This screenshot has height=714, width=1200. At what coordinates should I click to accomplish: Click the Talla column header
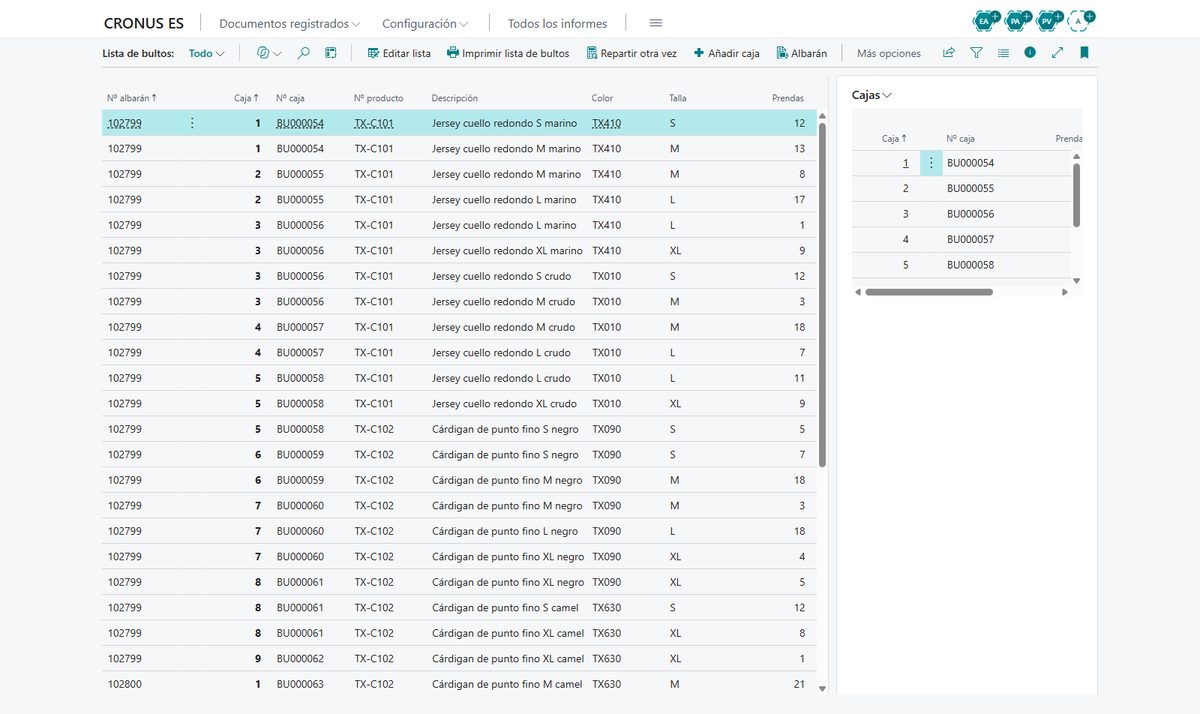(x=678, y=98)
